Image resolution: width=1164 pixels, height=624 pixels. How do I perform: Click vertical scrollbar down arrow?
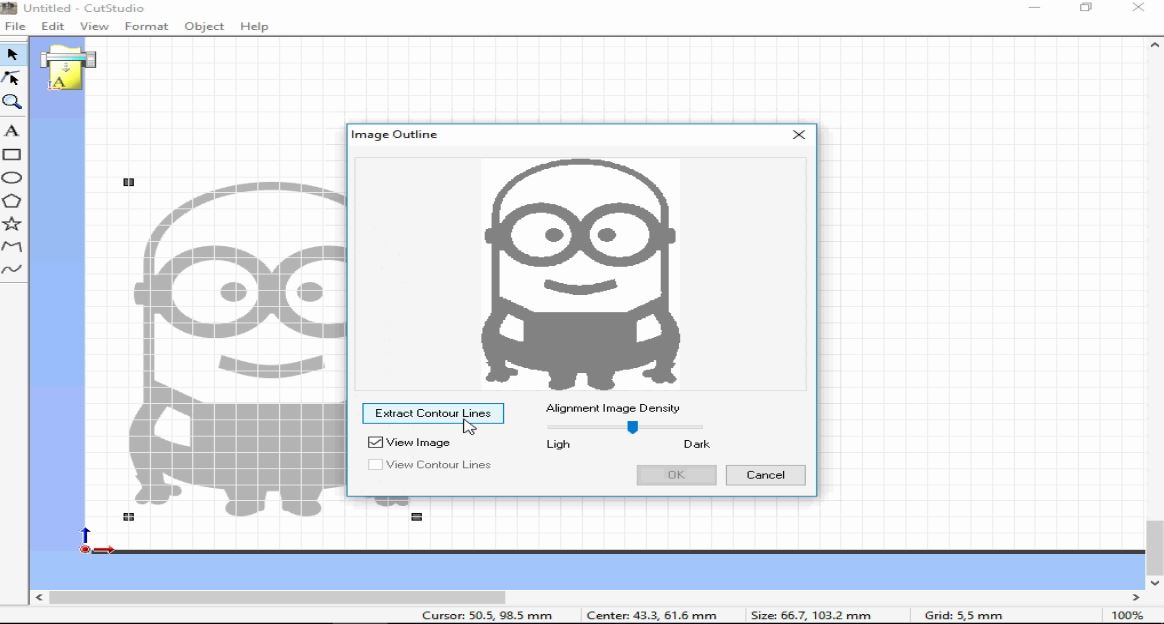[x=1154, y=582]
